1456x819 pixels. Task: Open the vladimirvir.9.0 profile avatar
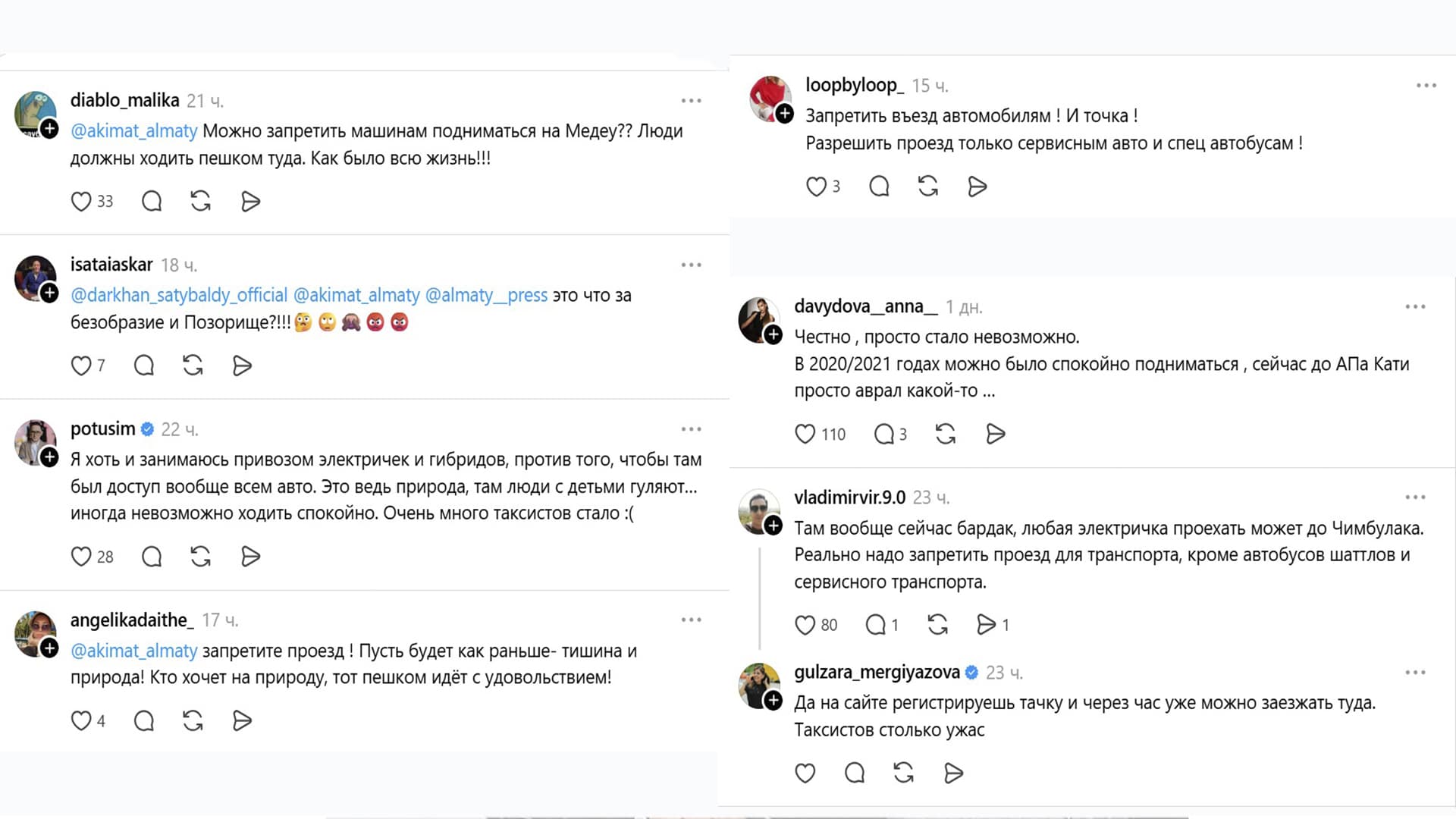(x=758, y=510)
